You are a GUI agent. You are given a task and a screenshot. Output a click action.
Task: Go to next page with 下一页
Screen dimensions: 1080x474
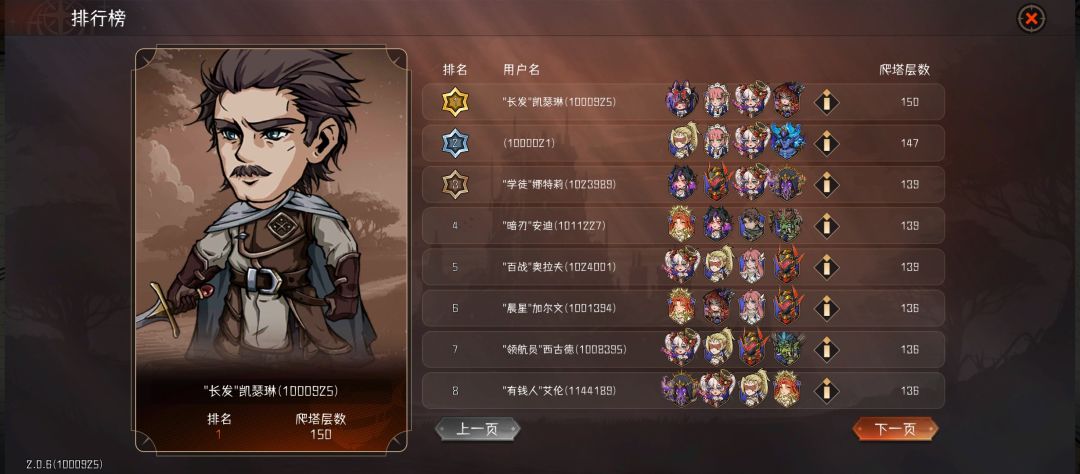895,429
